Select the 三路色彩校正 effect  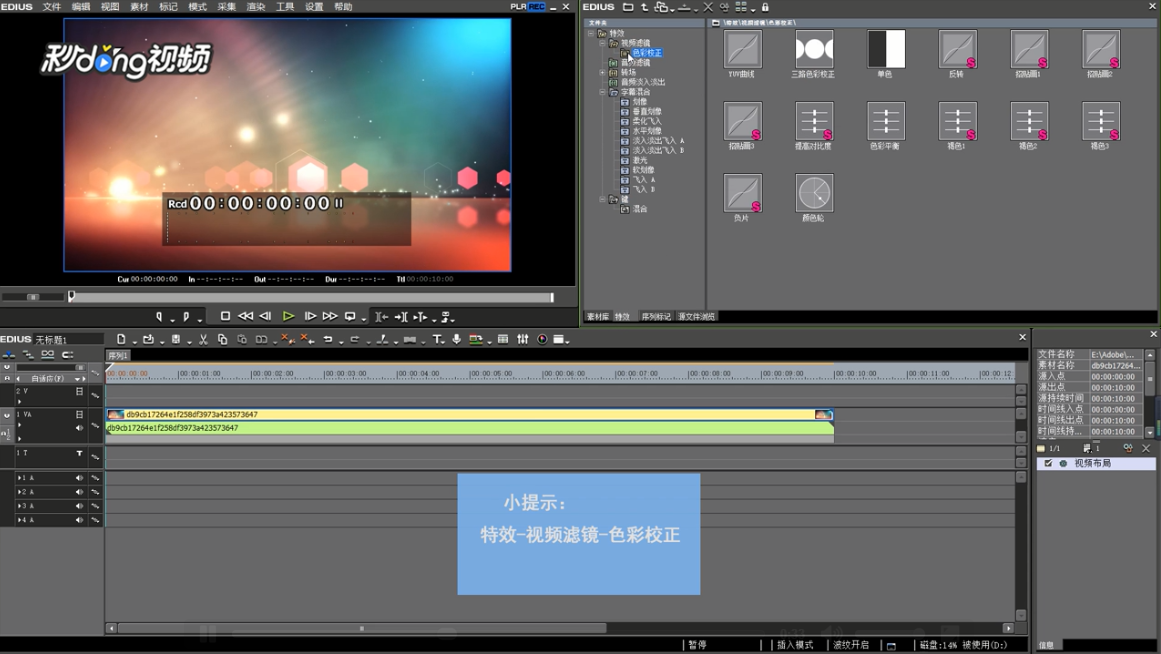[x=814, y=50]
